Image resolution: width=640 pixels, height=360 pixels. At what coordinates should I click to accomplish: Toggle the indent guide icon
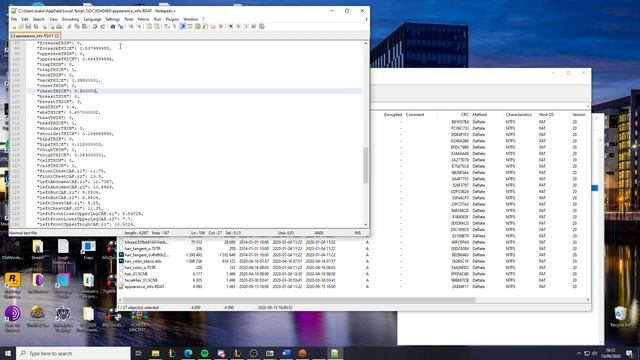(x=182, y=27)
